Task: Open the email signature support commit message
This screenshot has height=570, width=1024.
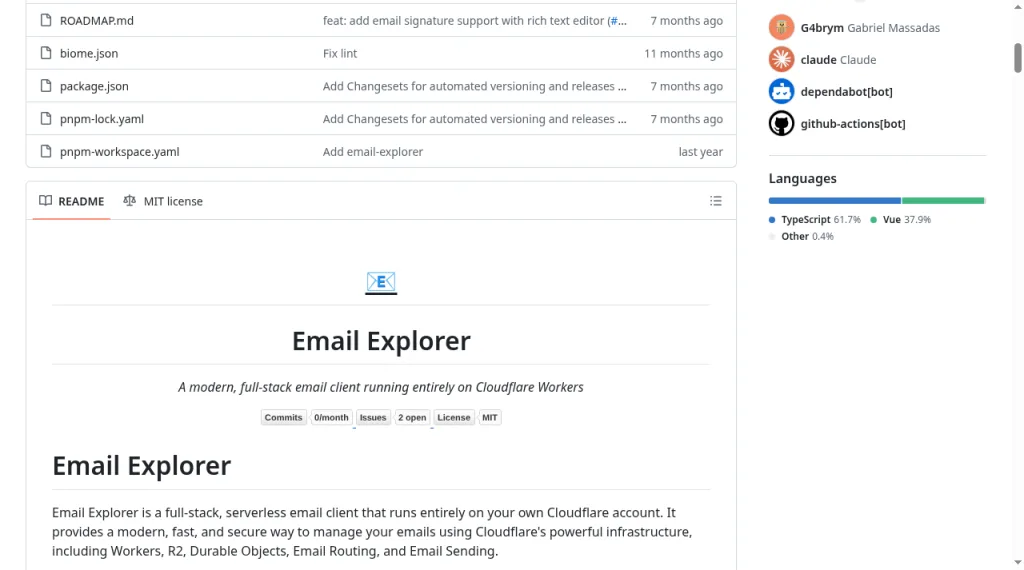Action: 466,20
